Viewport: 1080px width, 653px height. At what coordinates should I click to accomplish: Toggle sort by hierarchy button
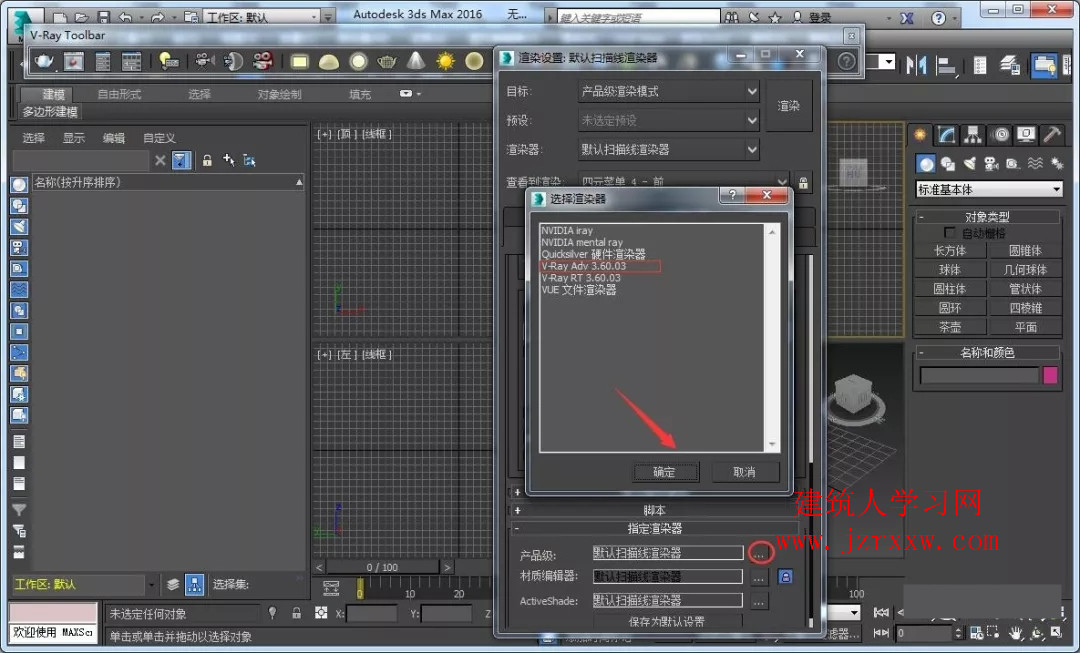point(195,585)
